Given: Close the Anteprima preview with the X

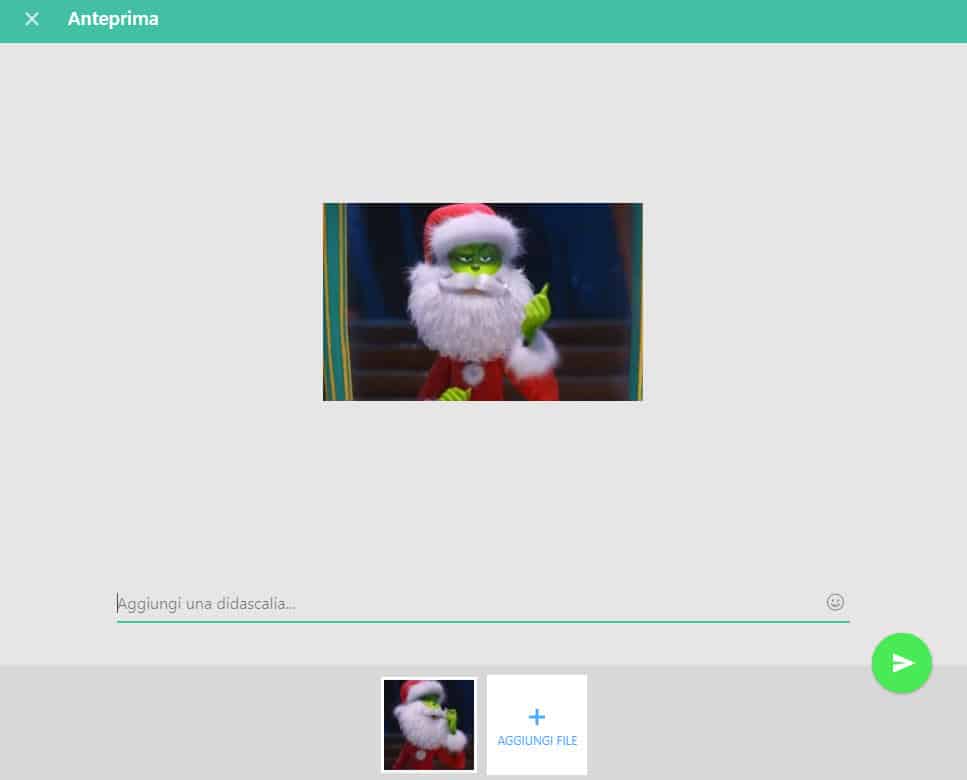Looking at the screenshot, I should click(32, 19).
